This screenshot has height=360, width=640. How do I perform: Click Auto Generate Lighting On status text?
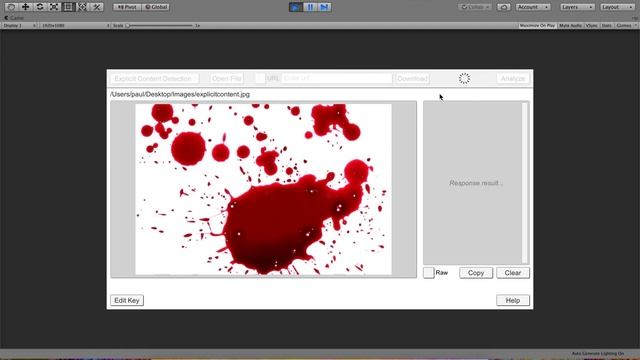[598, 353]
